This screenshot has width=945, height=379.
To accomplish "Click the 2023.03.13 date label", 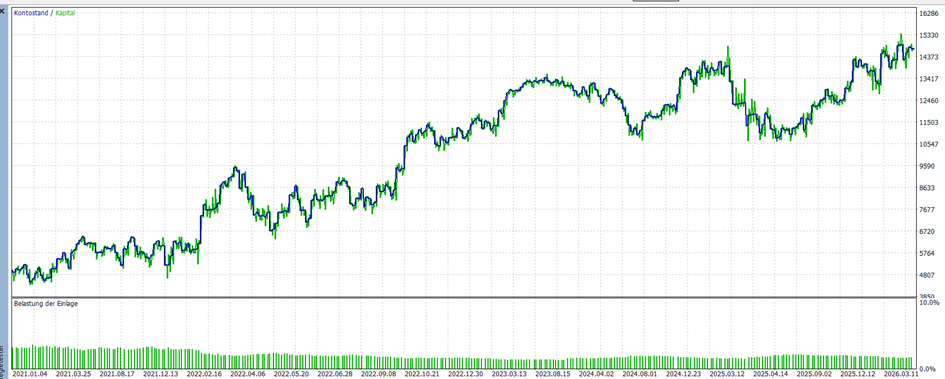I will click(509, 374).
